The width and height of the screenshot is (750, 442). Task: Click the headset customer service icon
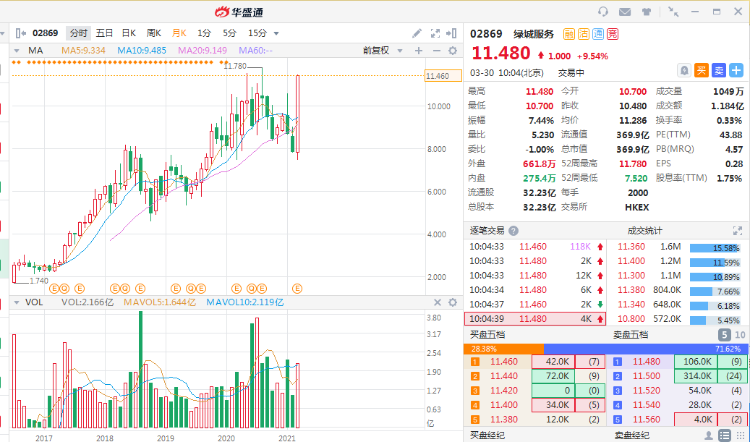(x=603, y=11)
